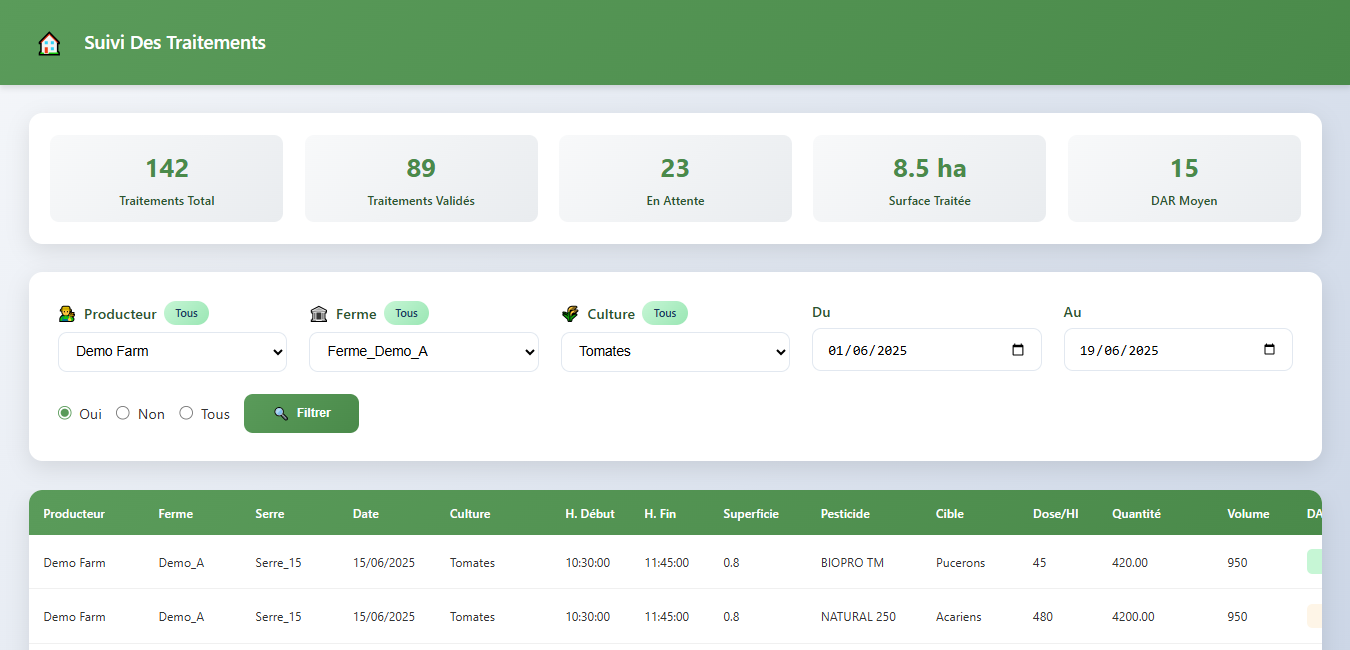1350x650 pixels.
Task: Click the quantity value 4200.00
Action: pos(1133,617)
